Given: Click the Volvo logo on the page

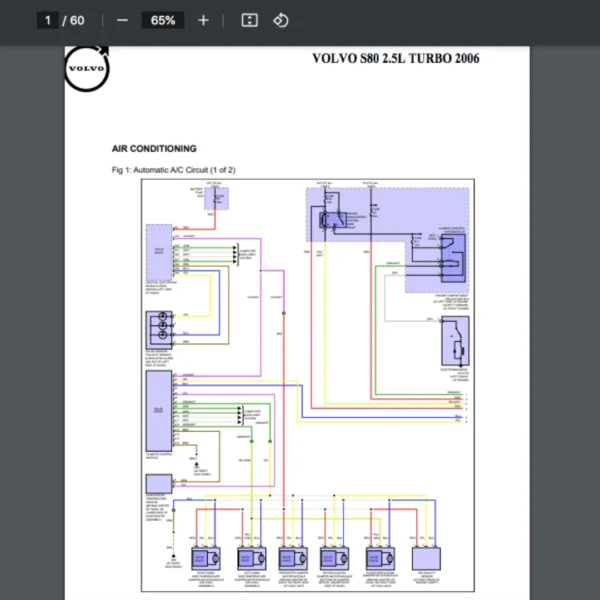Looking at the screenshot, I should click(x=87, y=71).
